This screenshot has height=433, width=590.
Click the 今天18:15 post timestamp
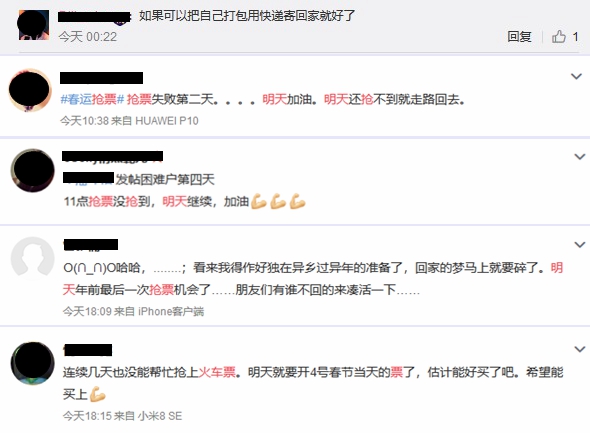coord(87,416)
